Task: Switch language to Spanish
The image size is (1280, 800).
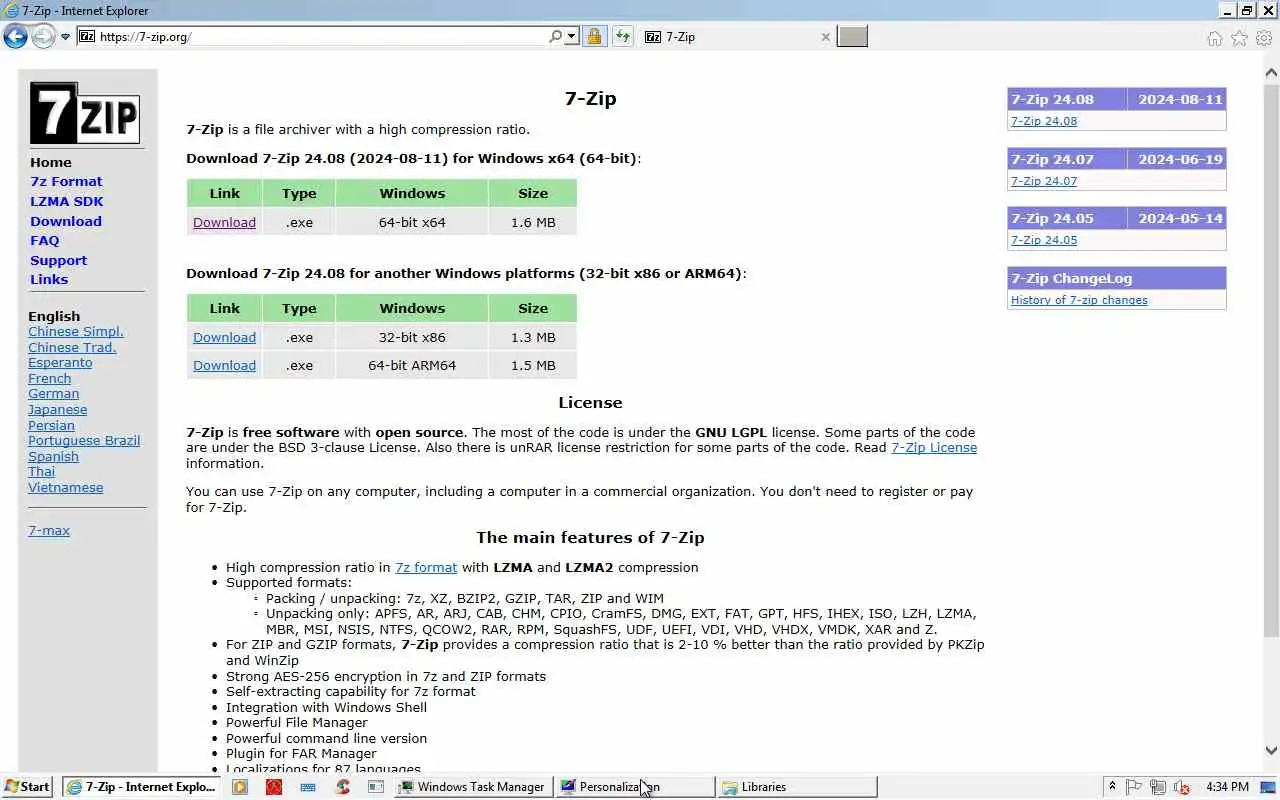Action: (x=53, y=457)
